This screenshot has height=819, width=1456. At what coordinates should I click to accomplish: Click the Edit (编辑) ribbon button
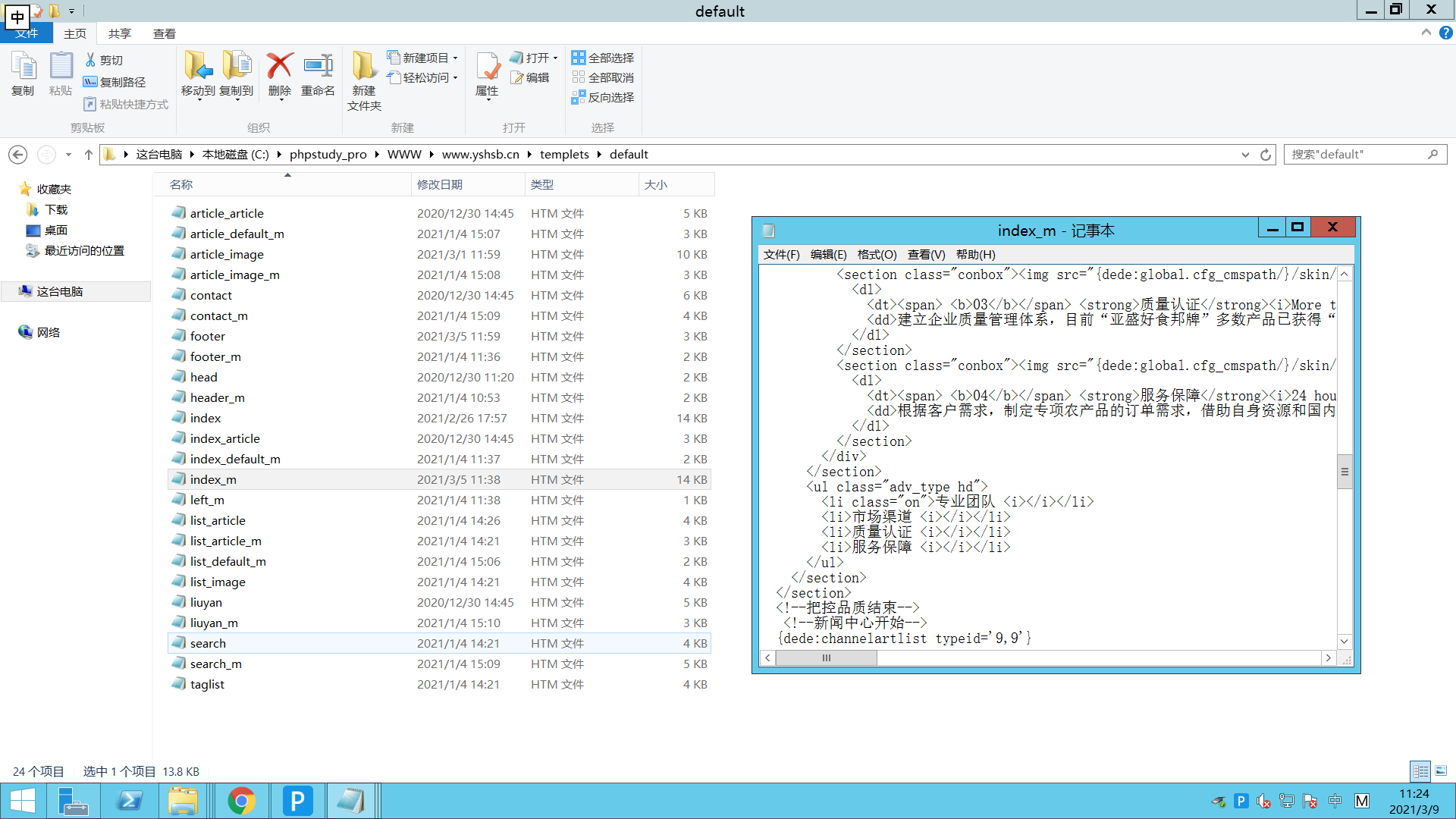tap(530, 77)
